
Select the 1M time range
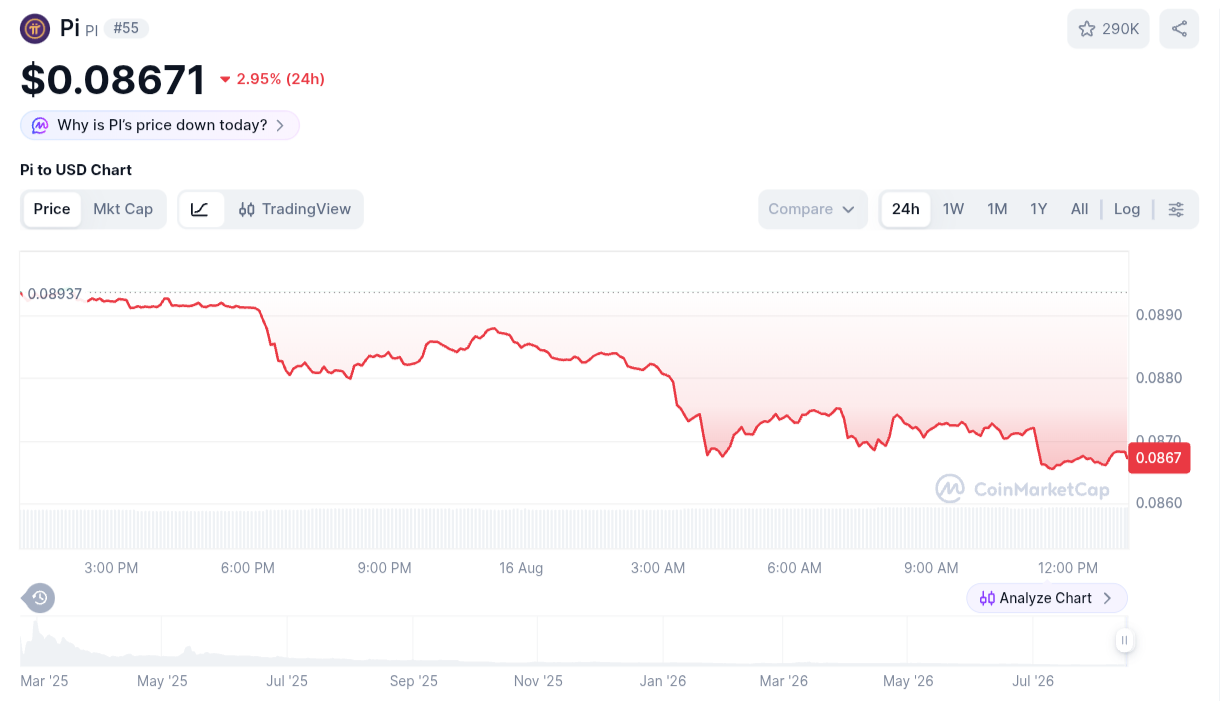pos(997,209)
